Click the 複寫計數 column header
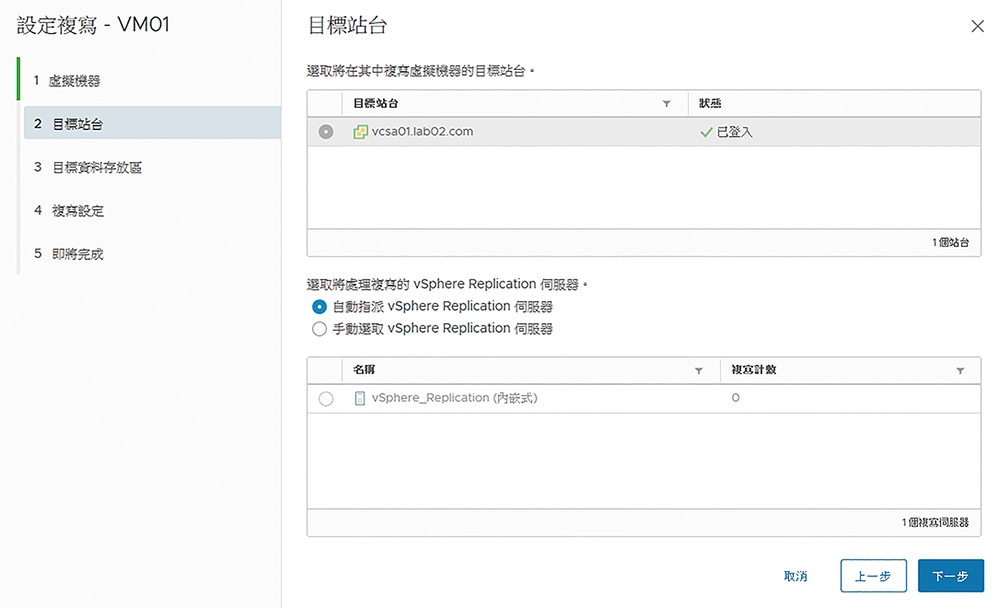This screenshot has width=1000, height=608. click(754, 369)
